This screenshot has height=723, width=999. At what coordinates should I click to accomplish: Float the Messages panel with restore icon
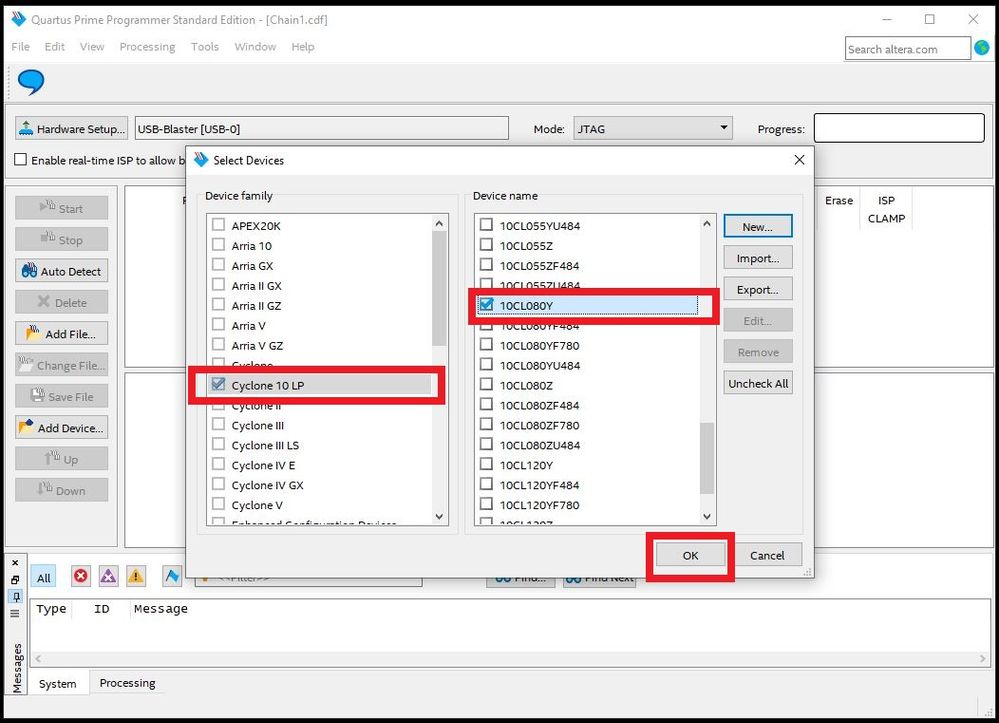15,580
